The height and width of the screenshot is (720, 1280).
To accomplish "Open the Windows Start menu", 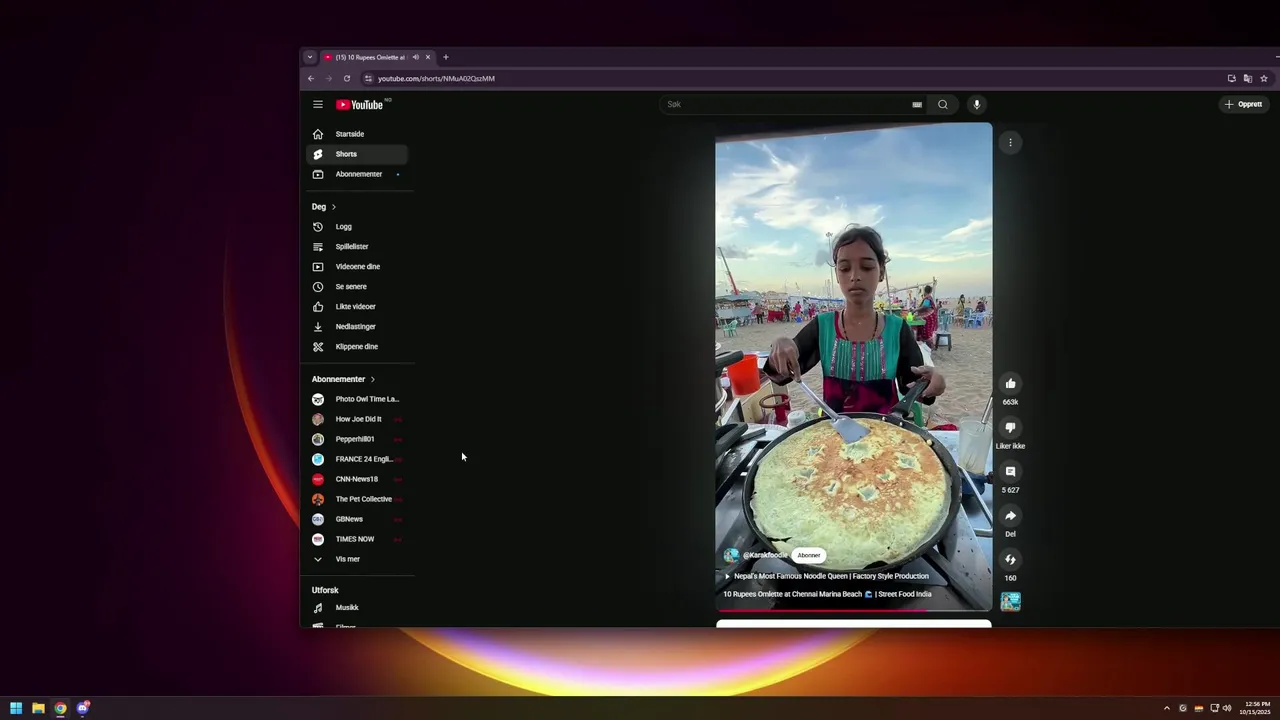I will pyautogui.click(x=16, y=708).
